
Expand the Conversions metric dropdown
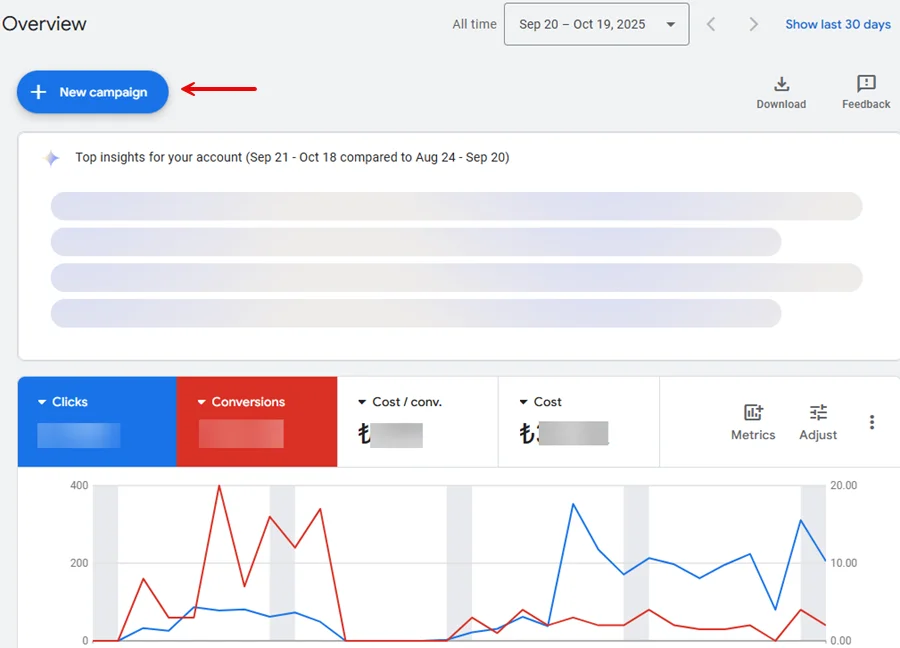(x=201, y=402)
